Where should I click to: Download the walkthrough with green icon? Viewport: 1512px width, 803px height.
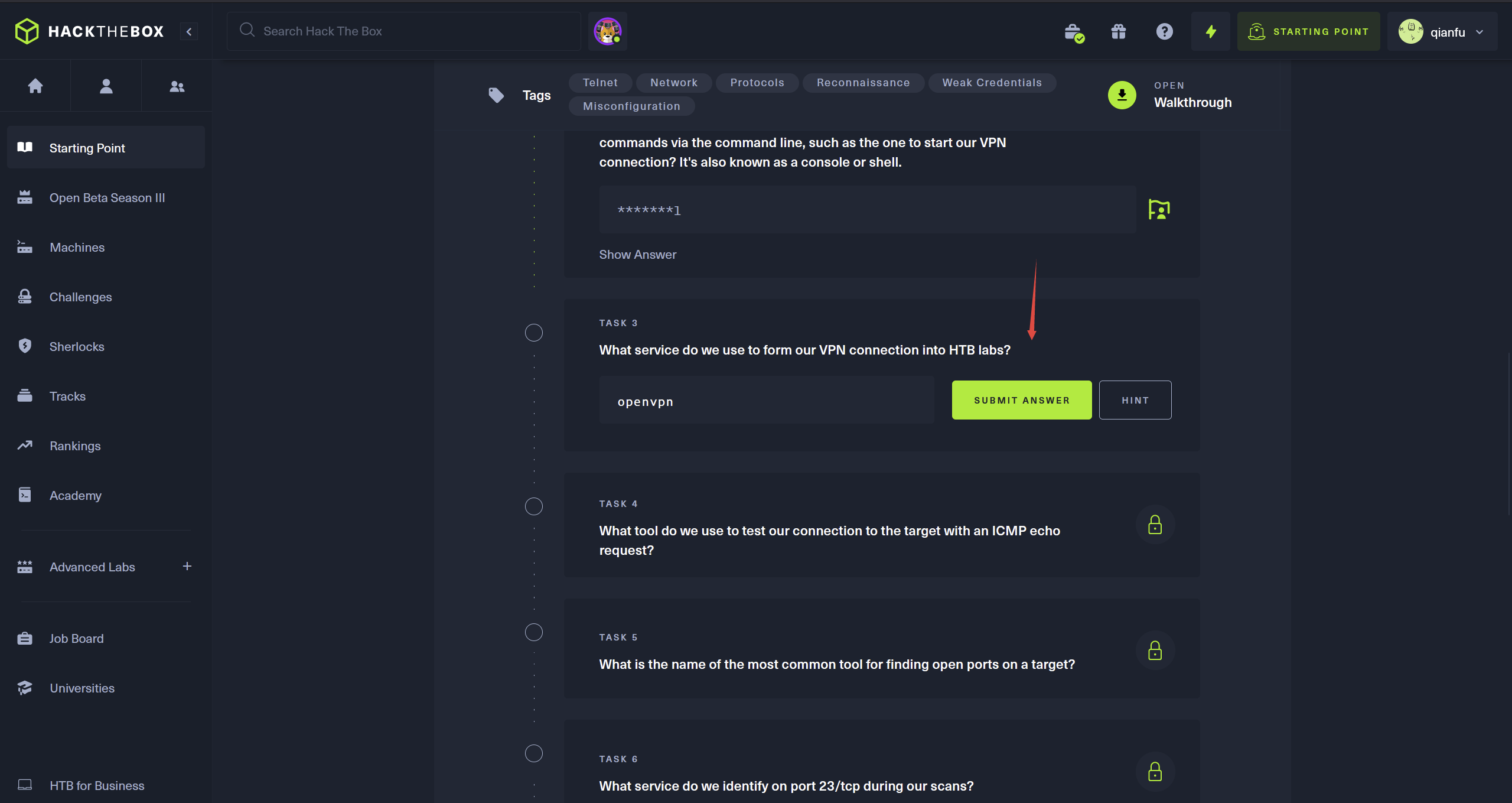(x=1122, y=95)
